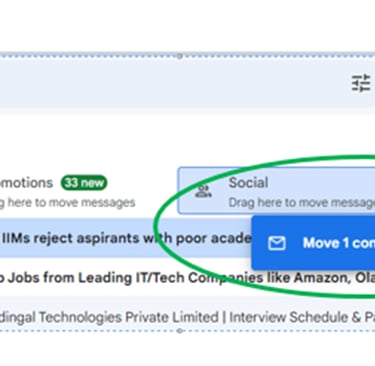This screenshot has height=366, width=375.
Task: Select the bottom center image resize handle
Action: point(179,331)
